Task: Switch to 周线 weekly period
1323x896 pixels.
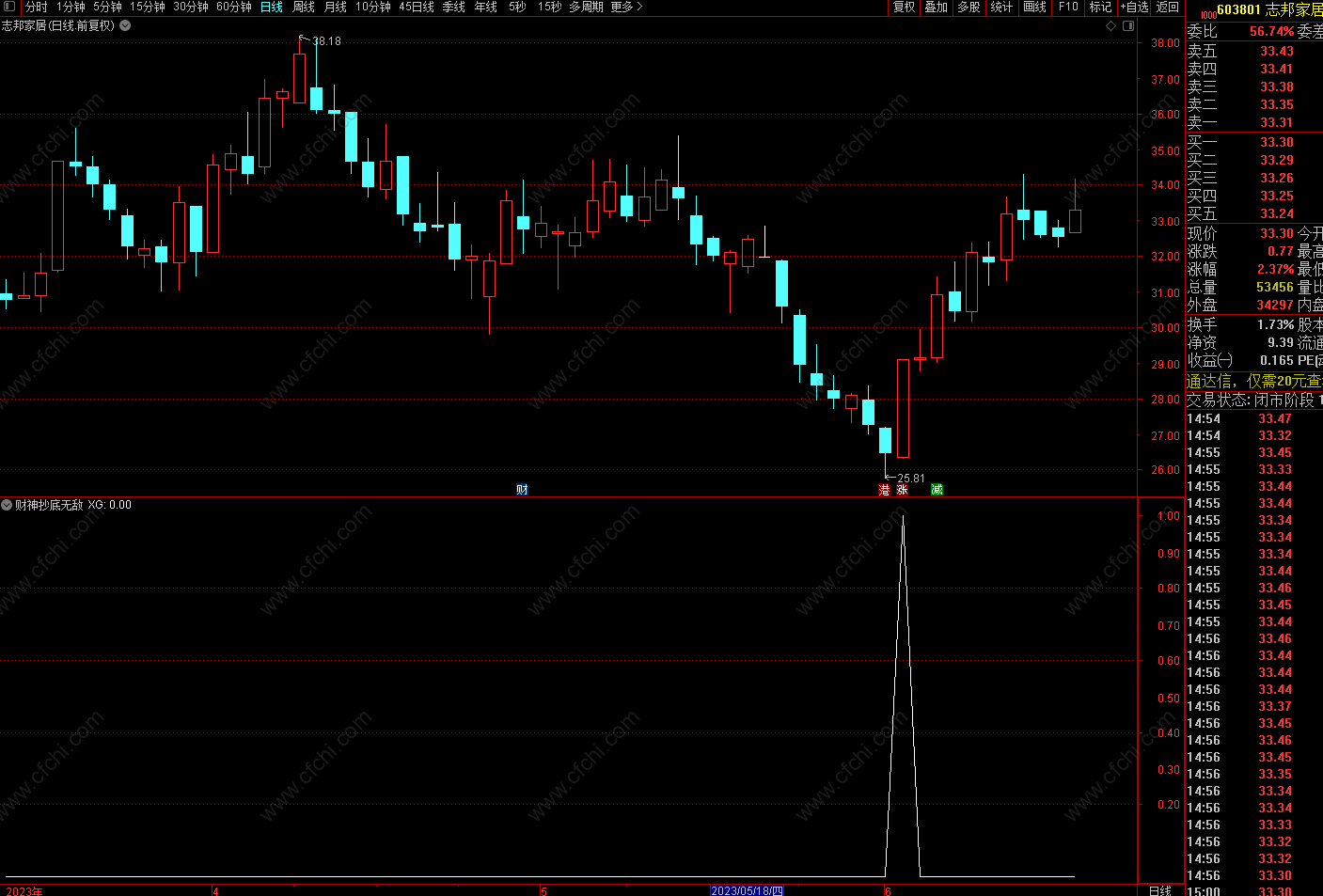Action: click(304, 7)
